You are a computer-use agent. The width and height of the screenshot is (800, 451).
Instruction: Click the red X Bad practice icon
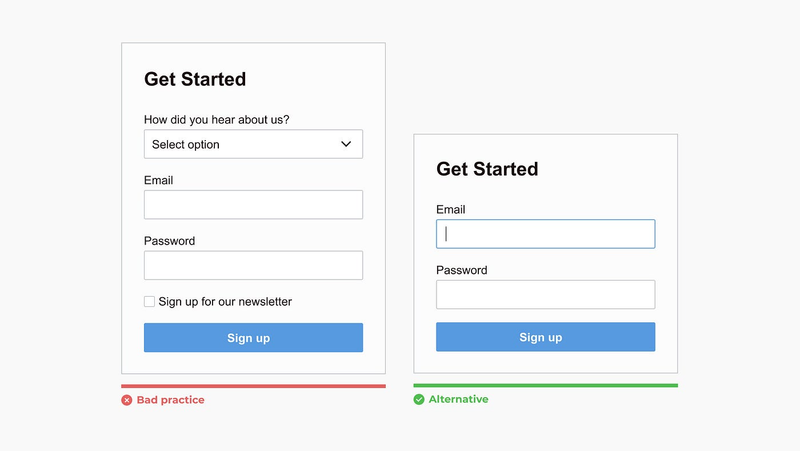point(127,400)
